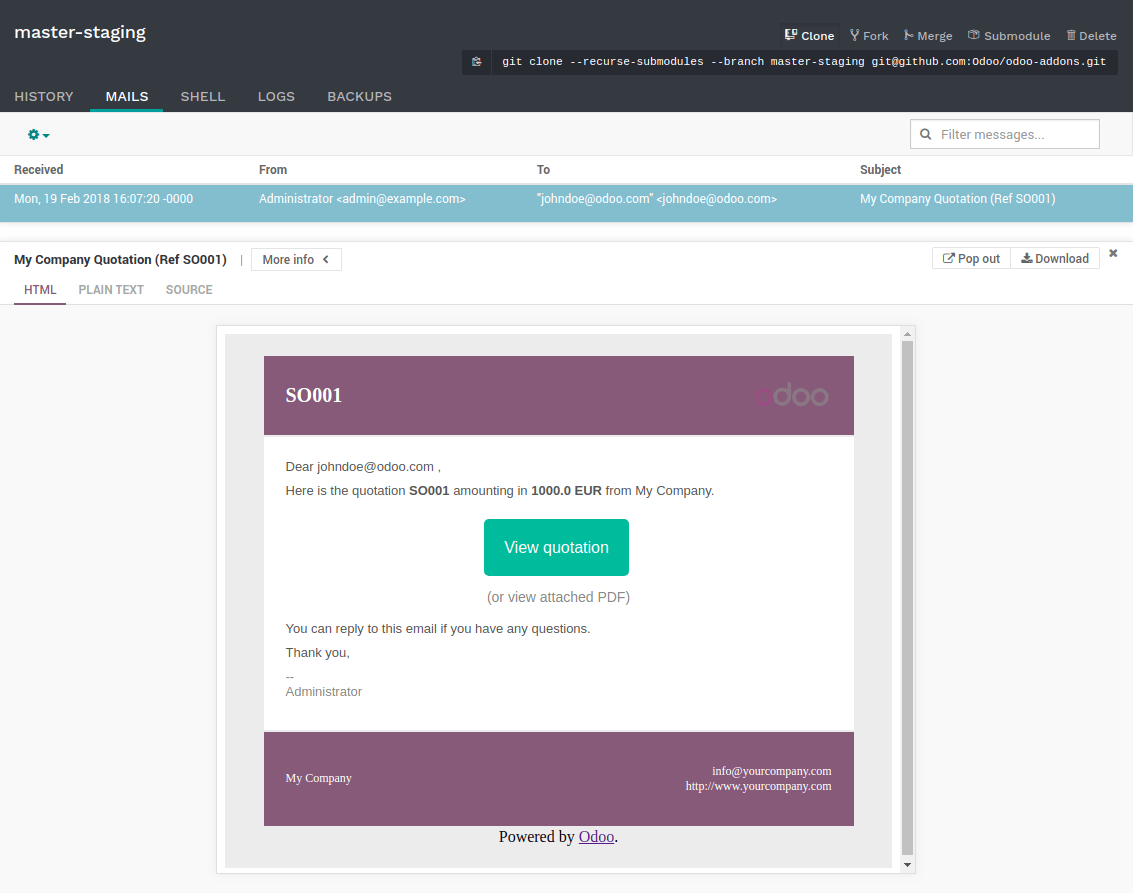Click the Clone icon in the top bar
This screenshot has height=893, width=1133.
[x=790, y=35]
